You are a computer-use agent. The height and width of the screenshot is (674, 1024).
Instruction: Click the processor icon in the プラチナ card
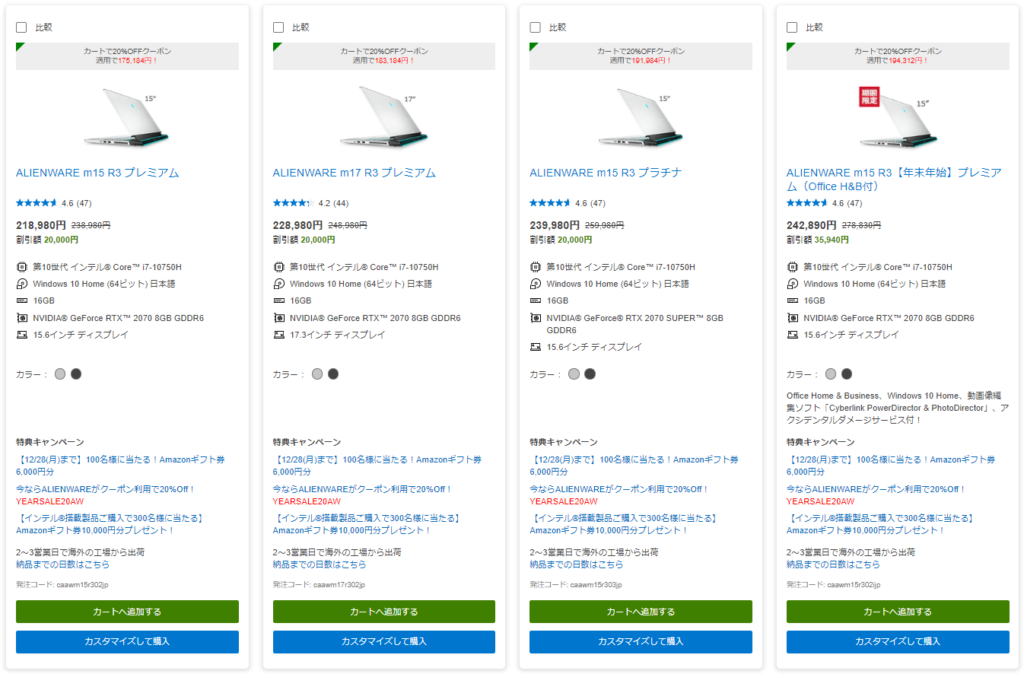[x=536, y=267]
